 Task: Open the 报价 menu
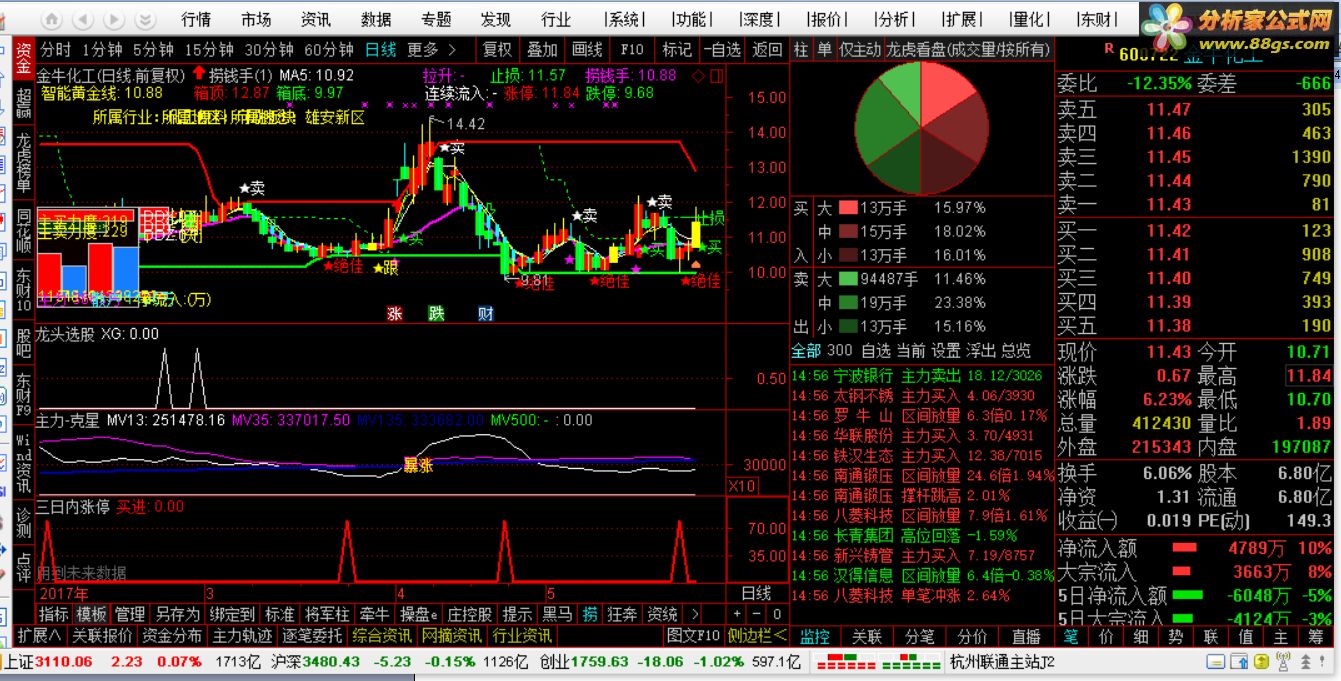[x=825, y=20]
